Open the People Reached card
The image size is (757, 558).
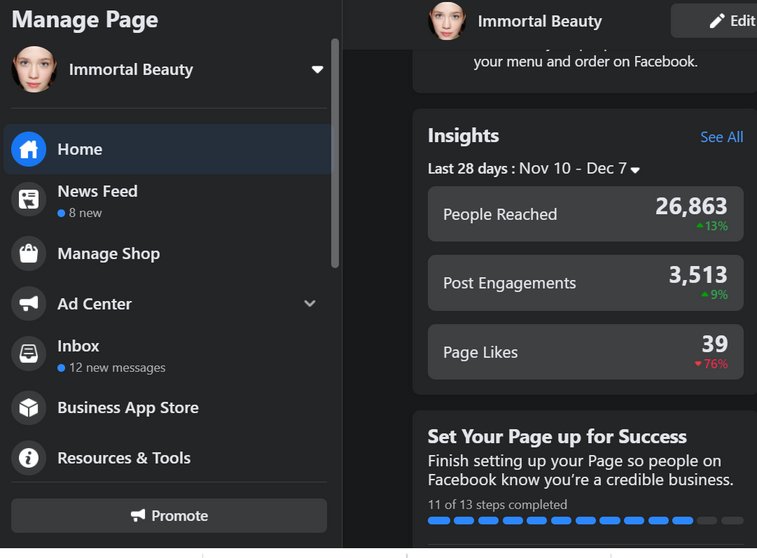pyautogui.click(x=586, y=214)
